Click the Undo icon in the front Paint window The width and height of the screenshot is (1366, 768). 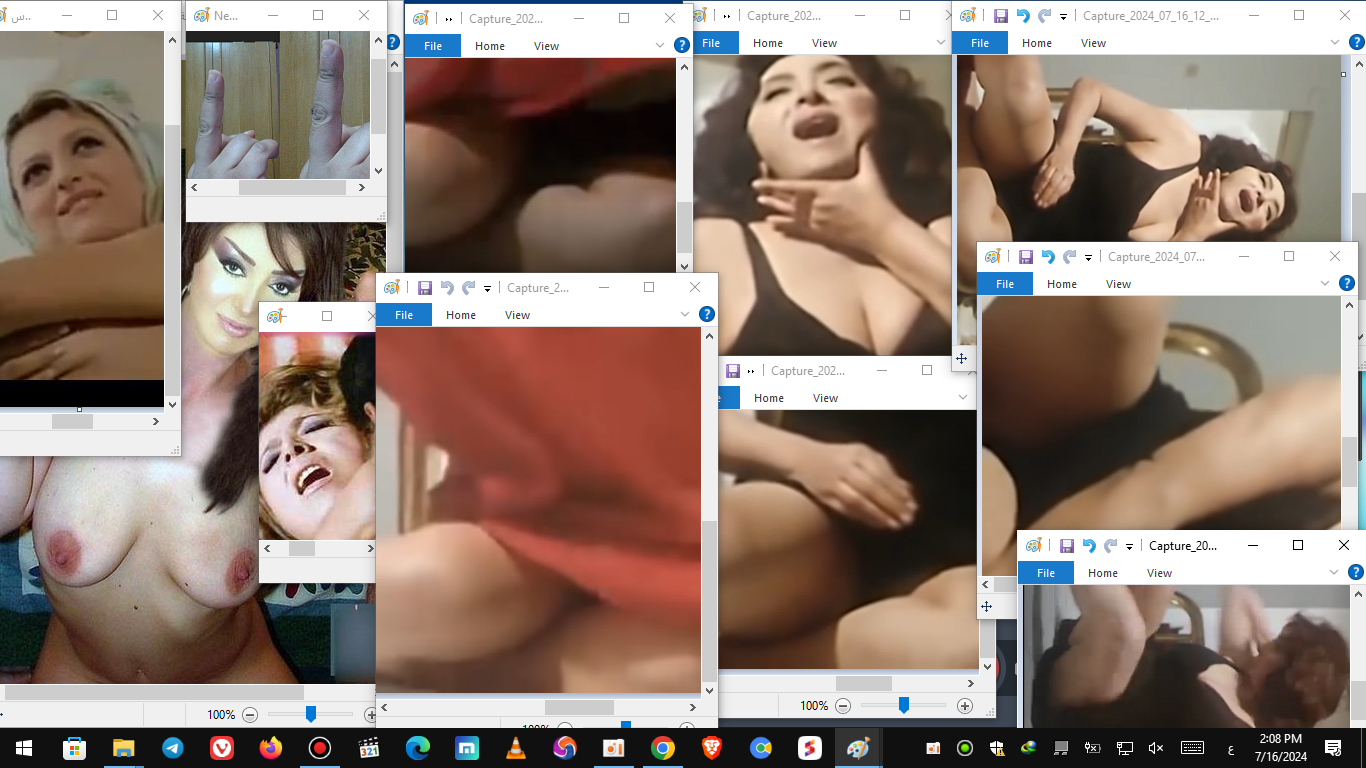tap(447, 287)
